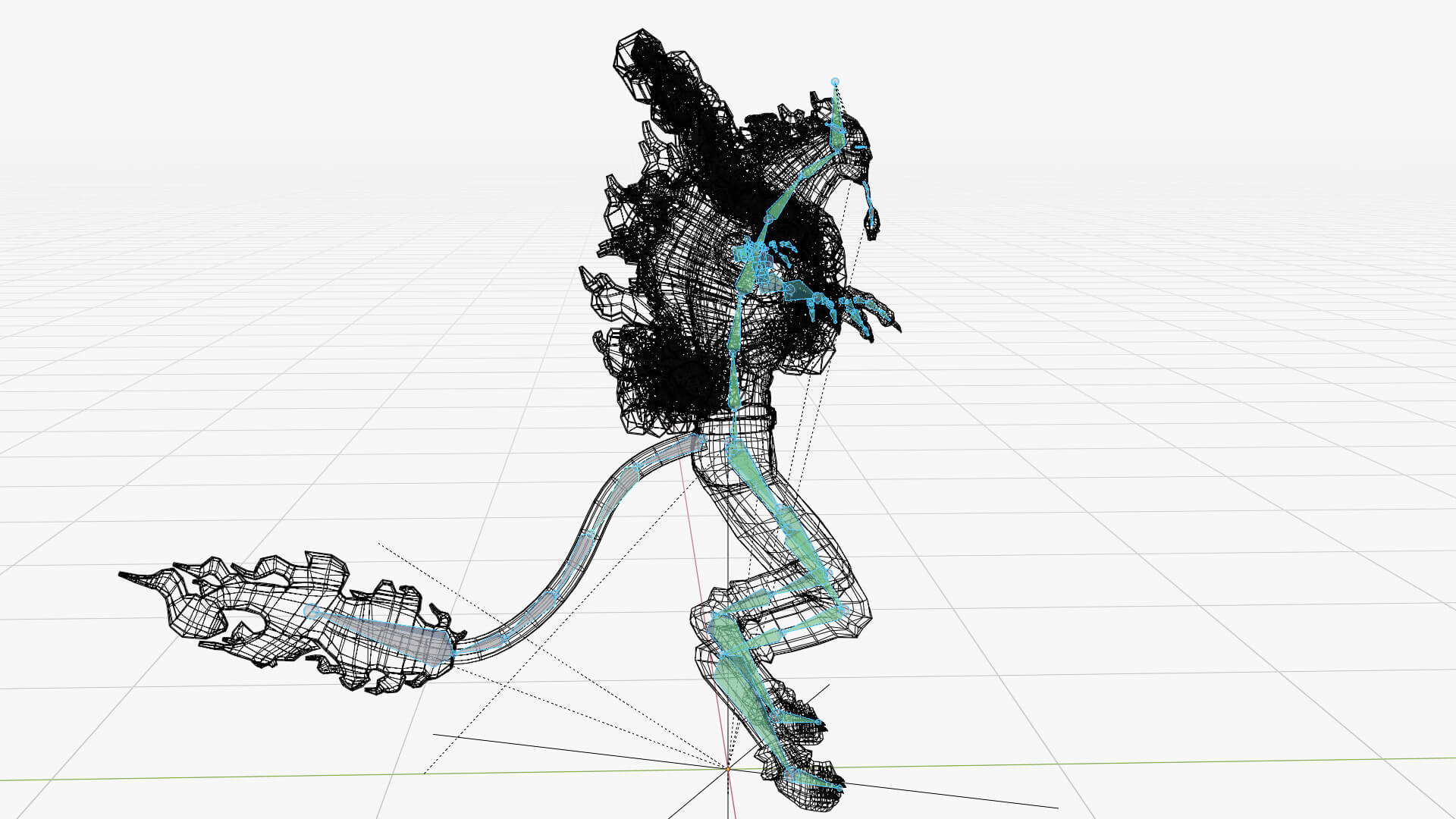Click the tall dorsal fin wireframe top

(639, 45)
